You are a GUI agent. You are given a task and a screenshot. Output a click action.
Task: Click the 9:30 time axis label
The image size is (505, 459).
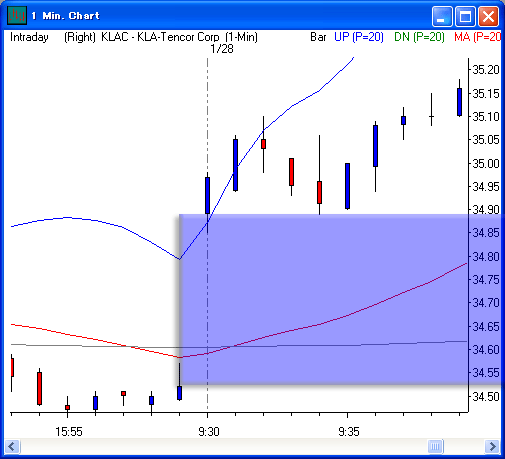(209, 432)
